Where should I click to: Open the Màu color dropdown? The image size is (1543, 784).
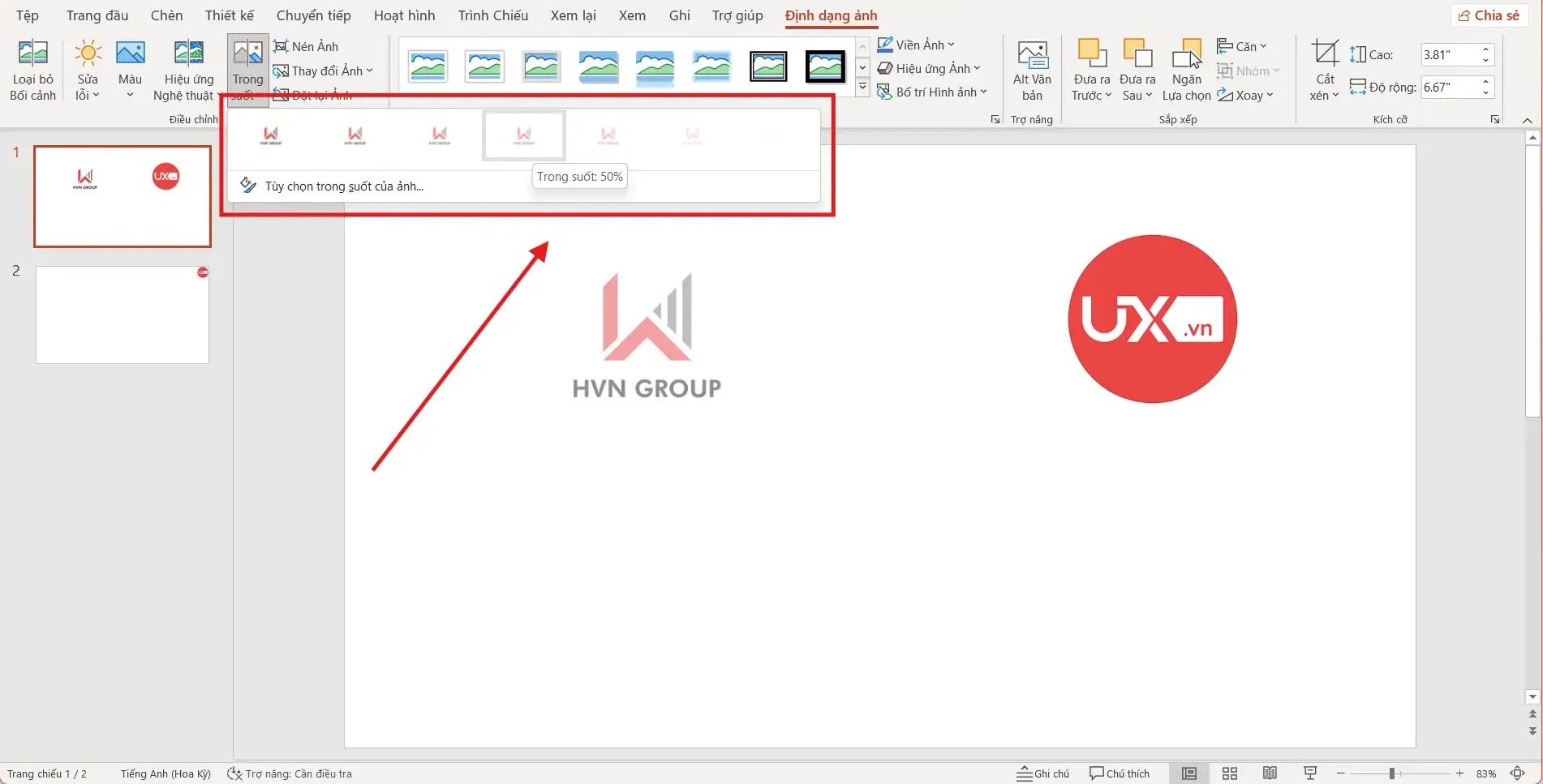tap(130, 71)
